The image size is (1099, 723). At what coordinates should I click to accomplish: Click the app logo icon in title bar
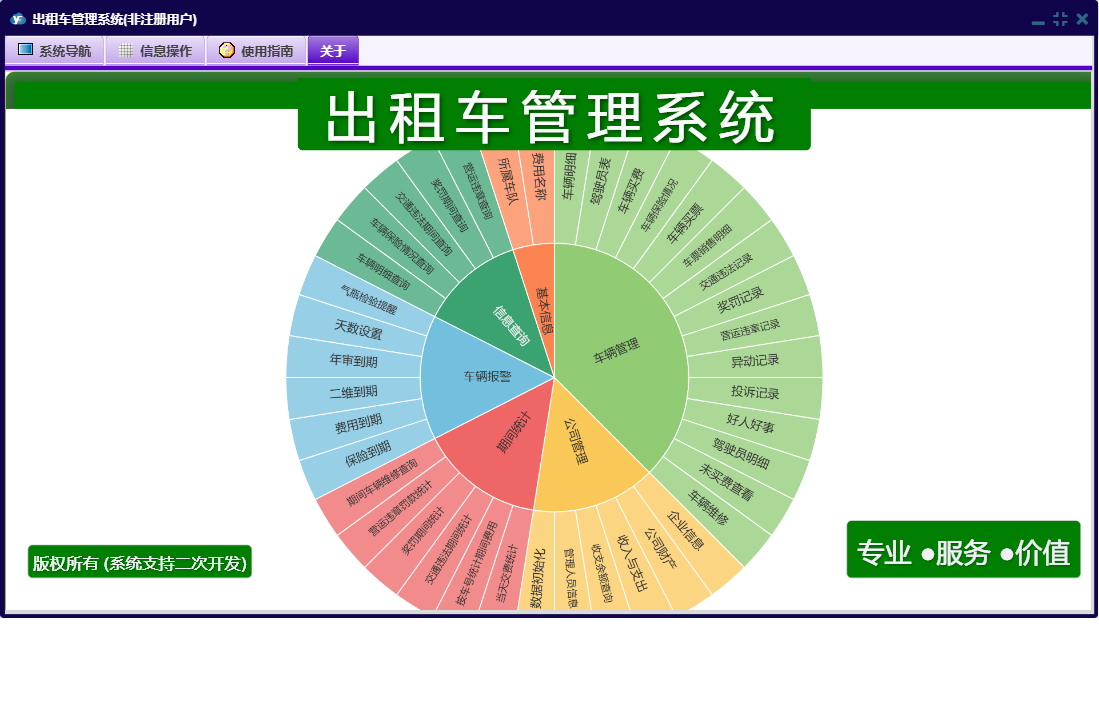(x=18, y=19)
